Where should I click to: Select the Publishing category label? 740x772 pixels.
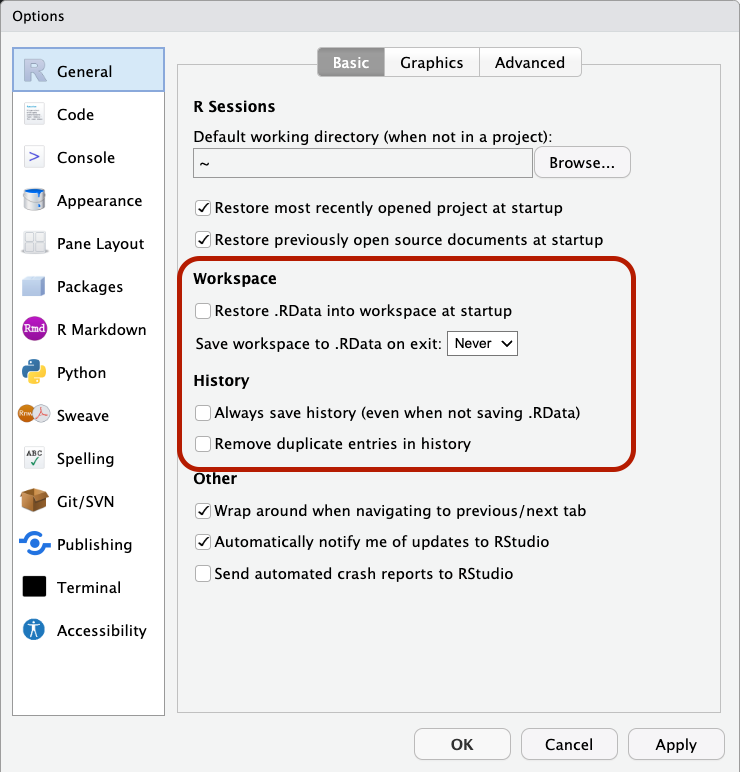coord(95,545)
